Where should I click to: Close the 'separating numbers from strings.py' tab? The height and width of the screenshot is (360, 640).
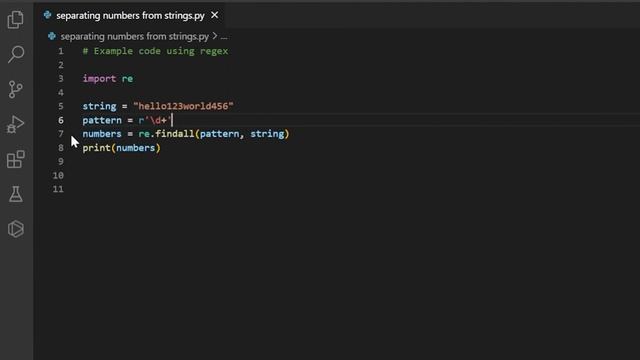coord(214,16)
